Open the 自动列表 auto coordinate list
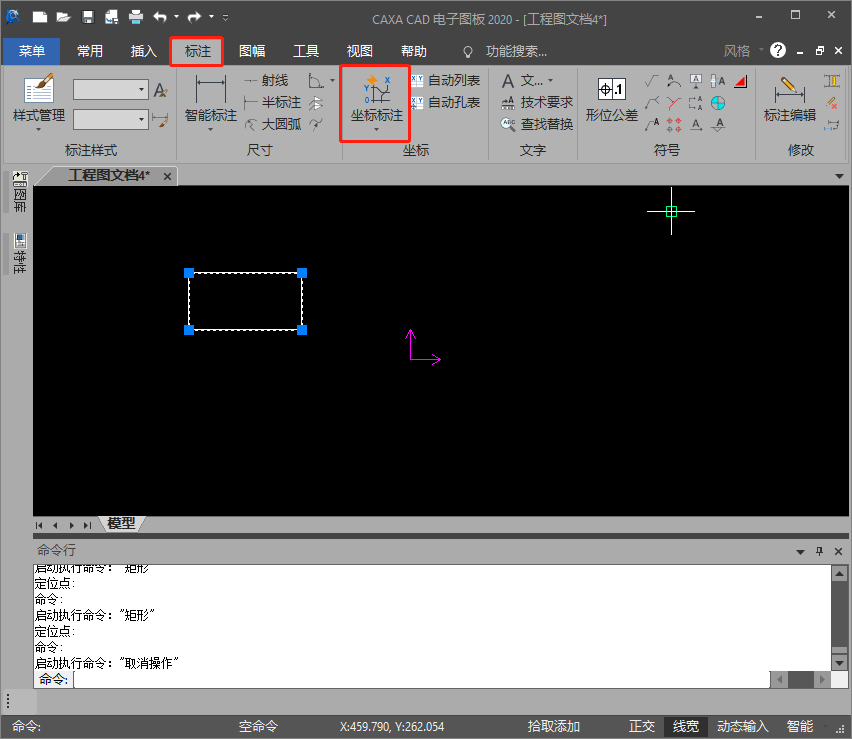The image size is (852, 739). (446, 81)
